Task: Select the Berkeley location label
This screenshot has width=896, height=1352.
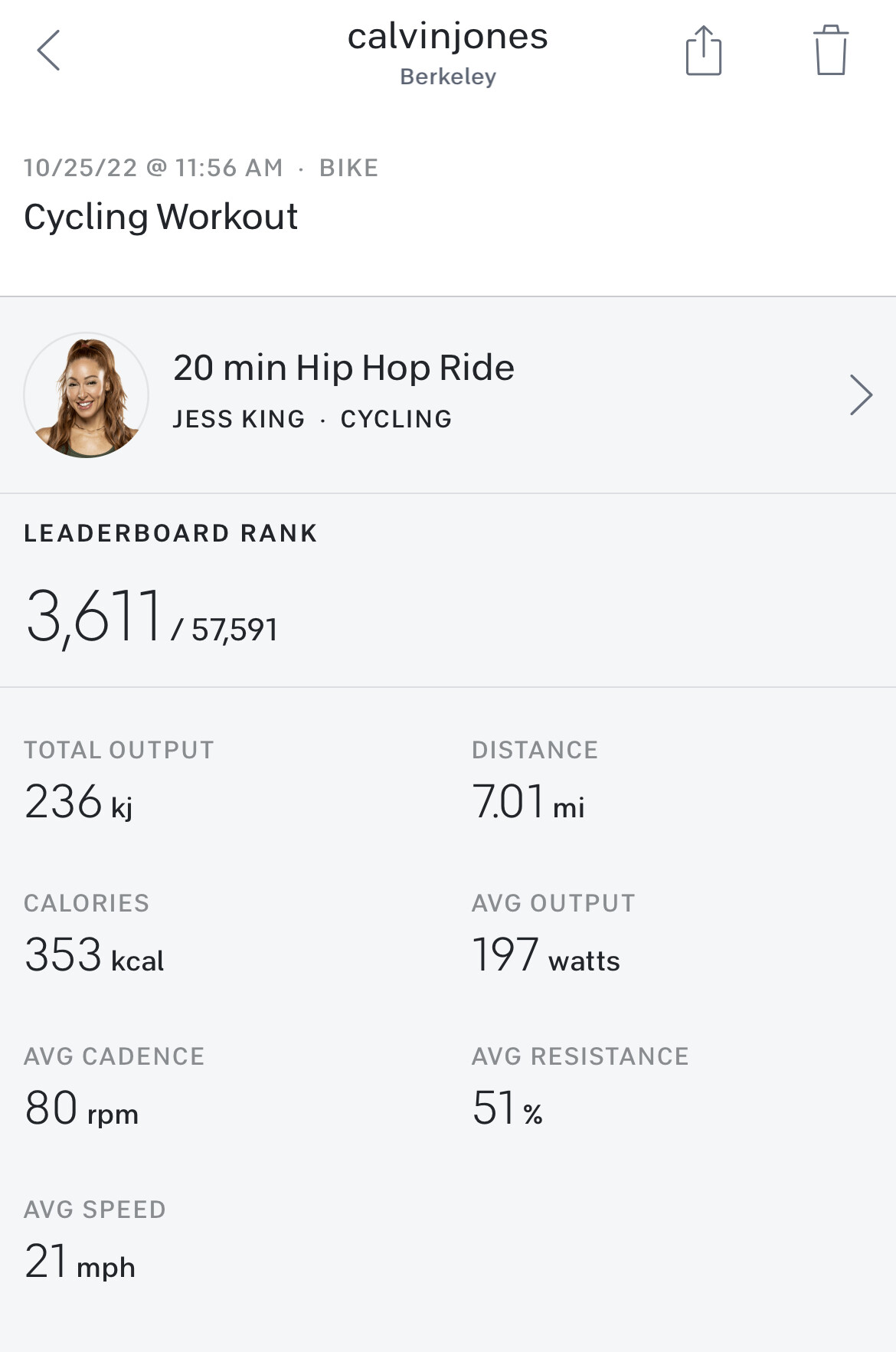Action: pyautogui.click(x=448, y=77)
